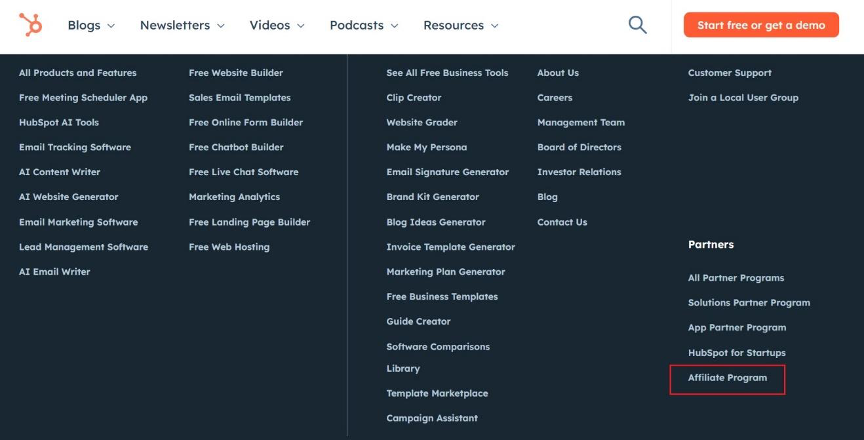Expand the Newsletters dropdown menu

182,25
